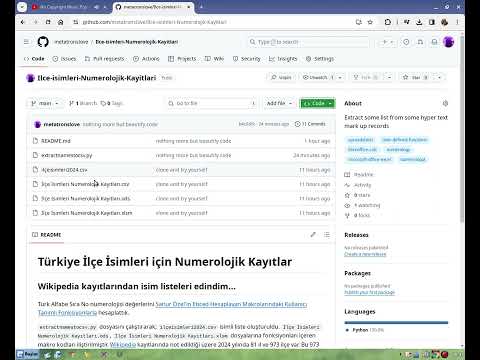Pin the repository
This screenshot has width=480, height=360.
(281, 77)
